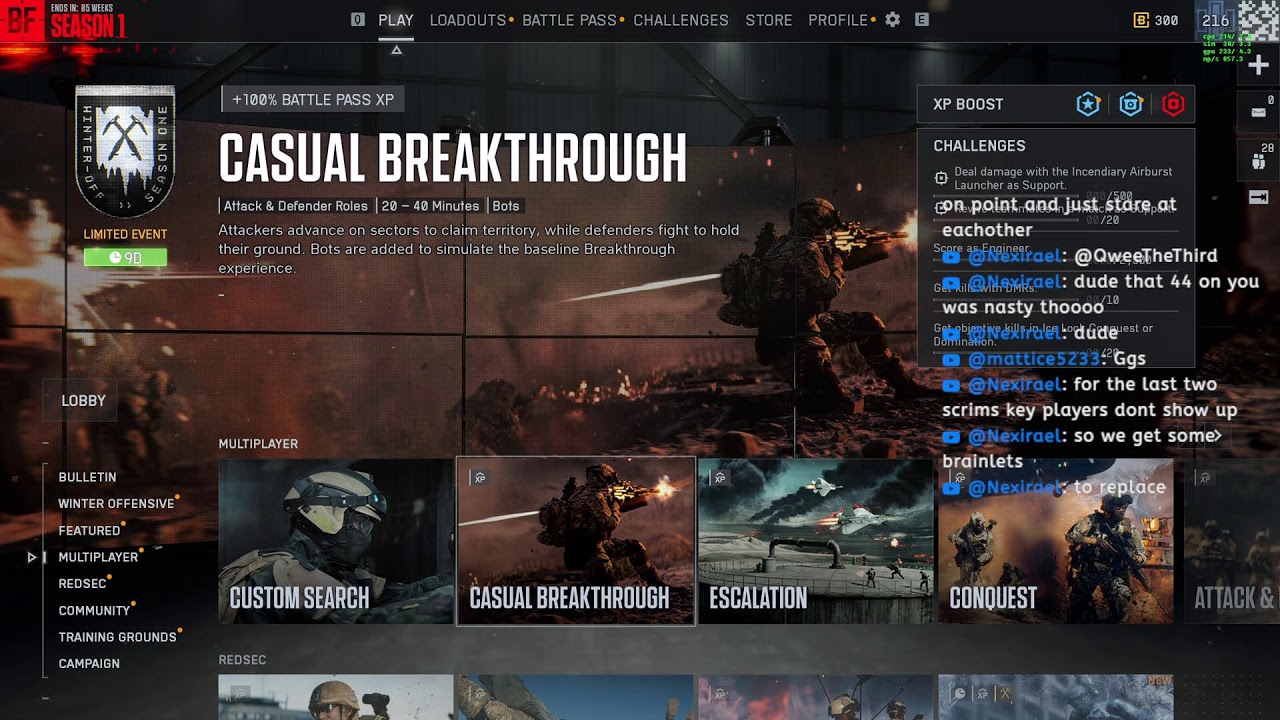Viewport: 1280px width, 720px height.
Task: Open the Custom Search mode tile
Action: (x=336, y=541)
